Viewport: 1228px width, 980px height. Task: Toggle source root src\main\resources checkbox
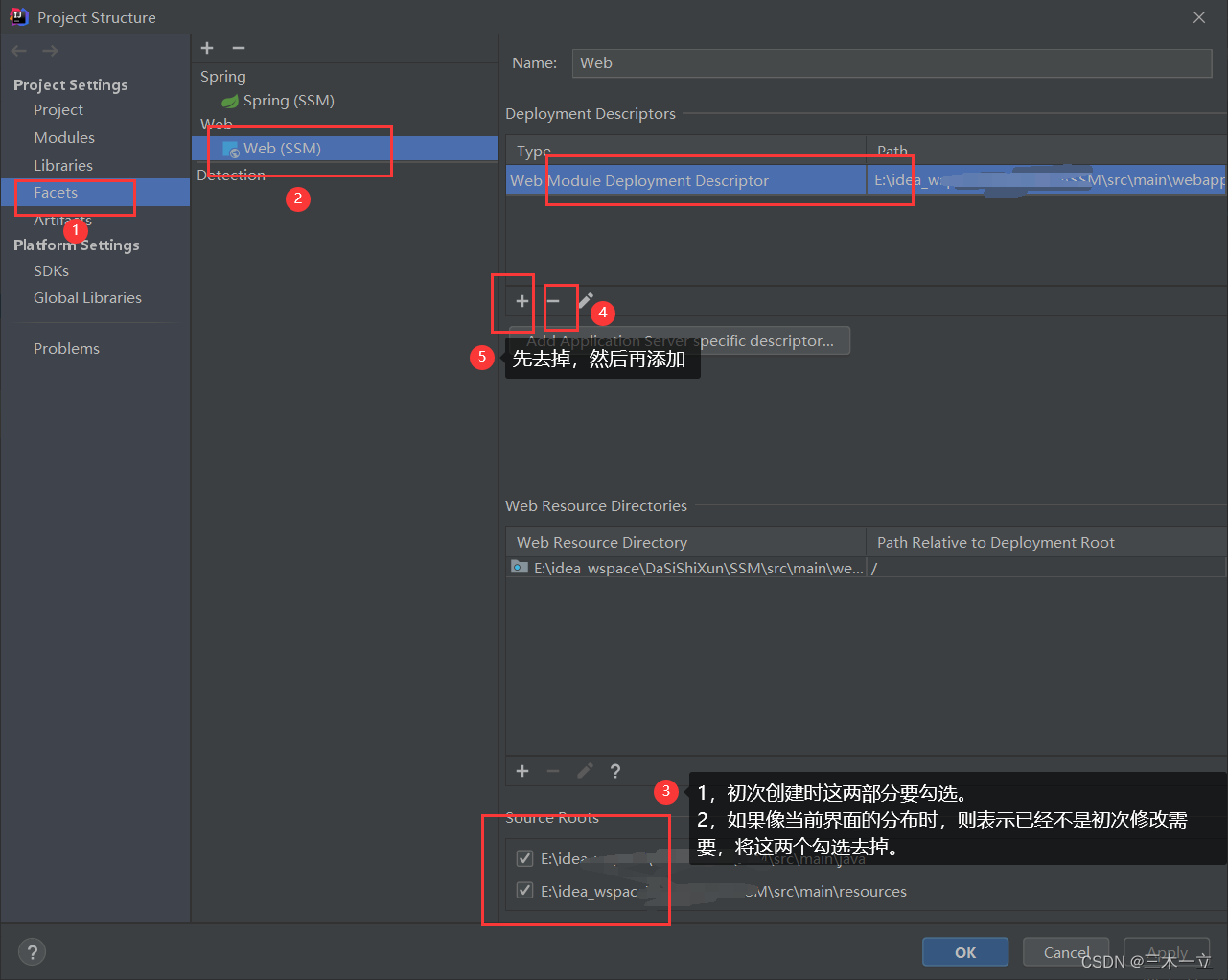[524, 891]
